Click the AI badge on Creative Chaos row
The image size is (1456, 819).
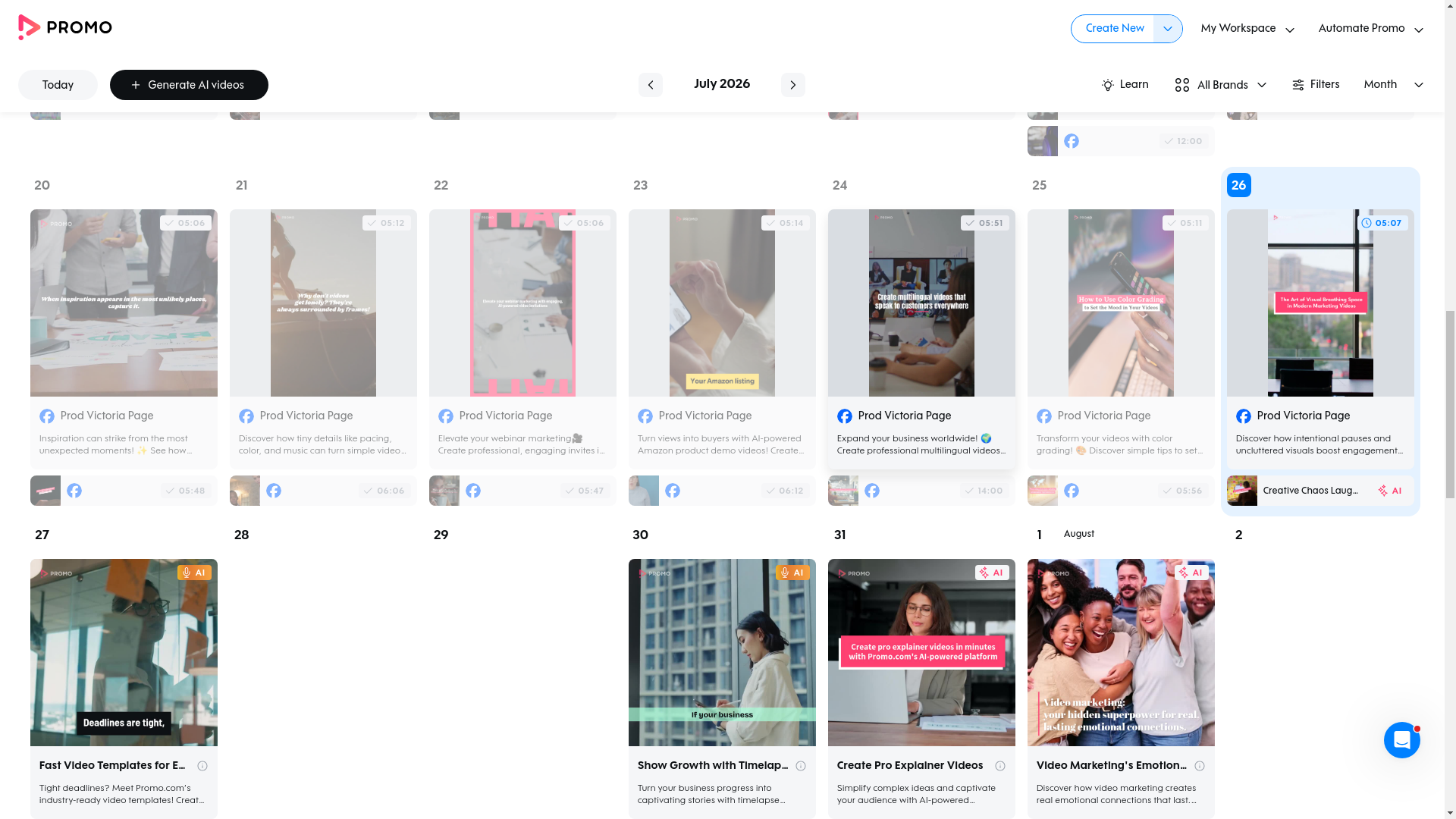[x=1389, y=491]
